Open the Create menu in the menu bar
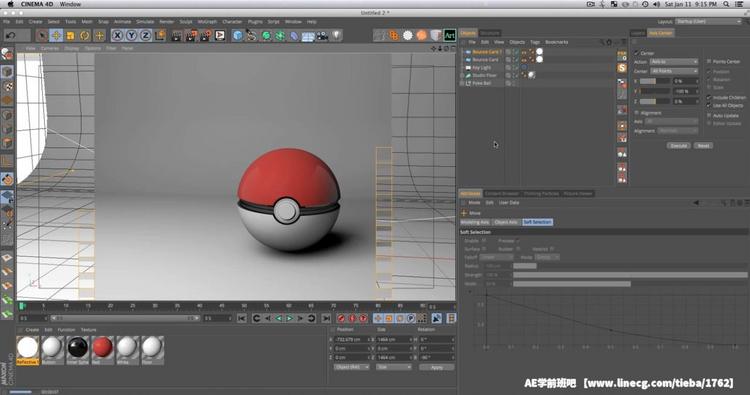This screenshot has width=750, height=395. point(35,22)
